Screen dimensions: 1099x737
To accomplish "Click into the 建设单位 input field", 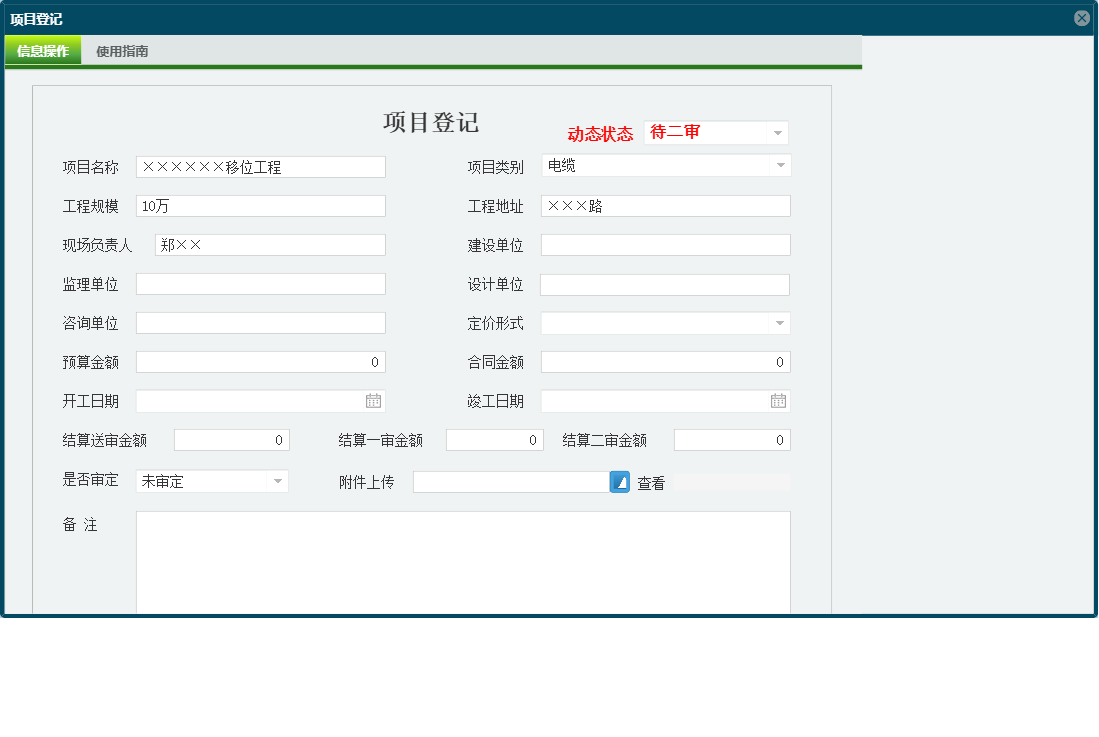I will pyautogui.click(x=665, y=244).
